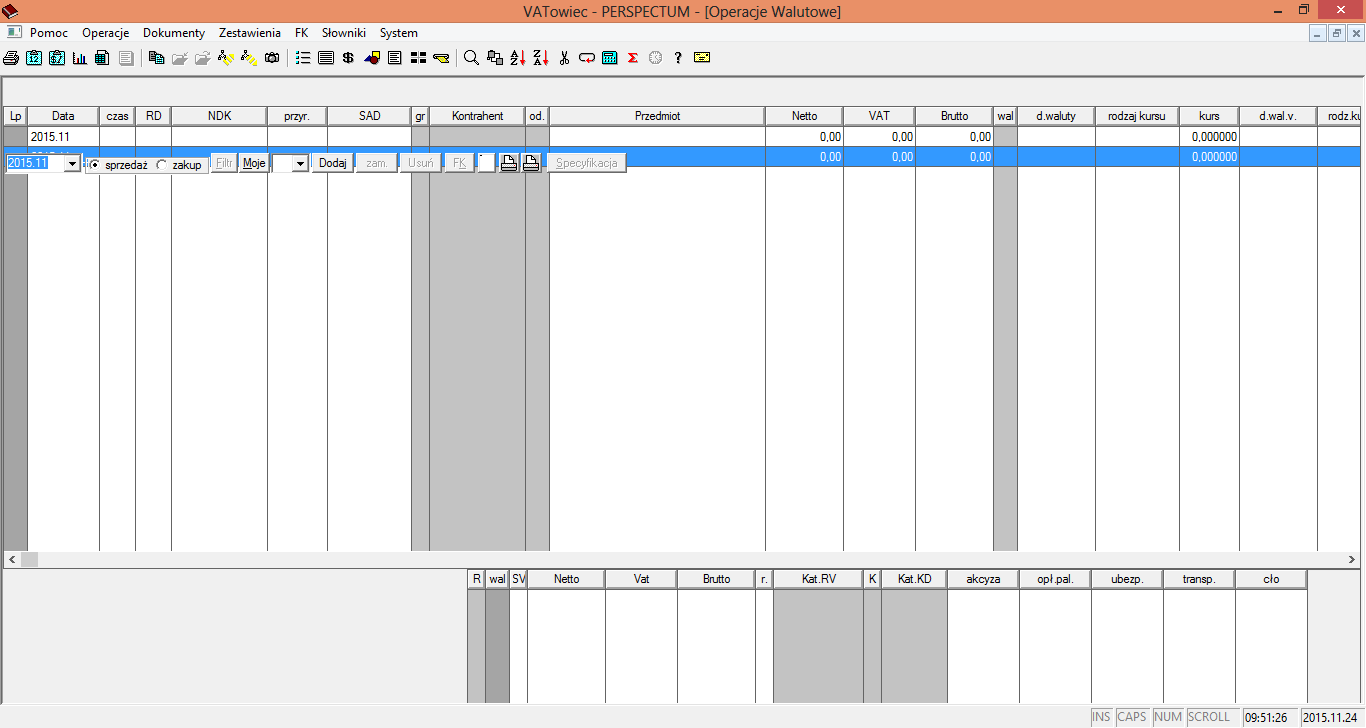Click the Moje button

254,163
